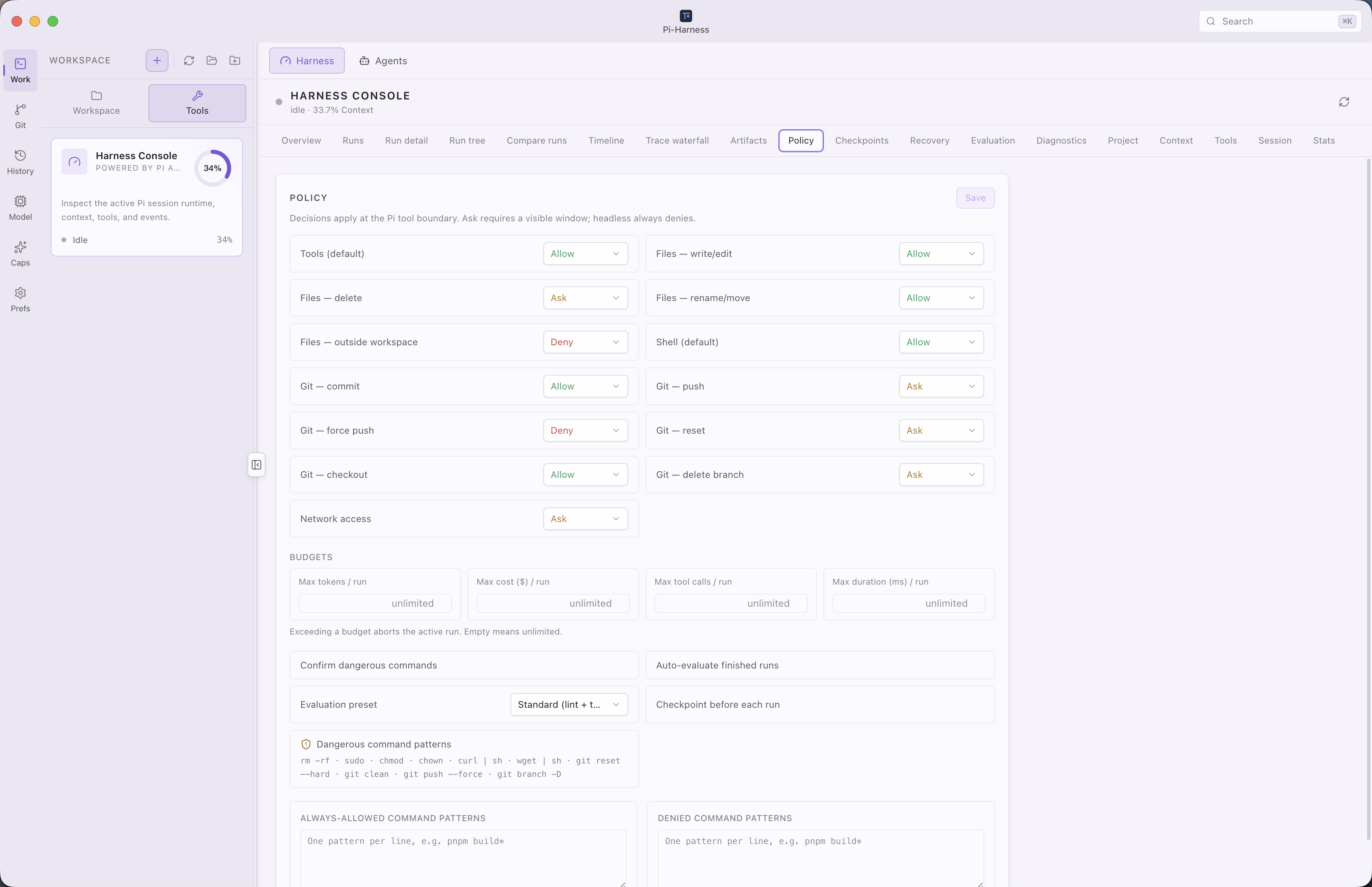This screenshot has width=1372, height=887.
Task: Open the Files — write/edit permission dropdown
Action: coord(941,253)
